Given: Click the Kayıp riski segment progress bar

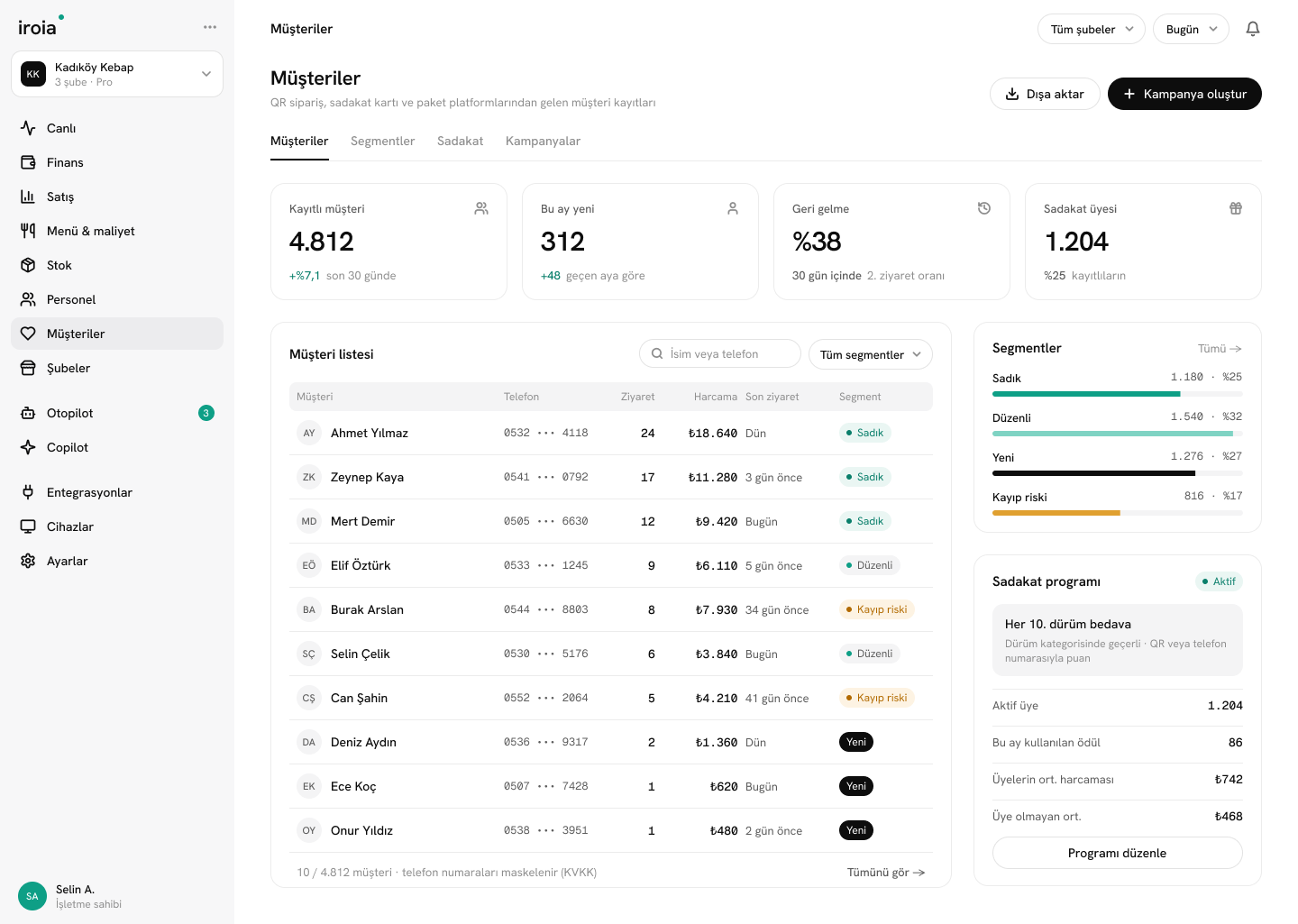Looking at the screenshot, I should pos(1117,513).
